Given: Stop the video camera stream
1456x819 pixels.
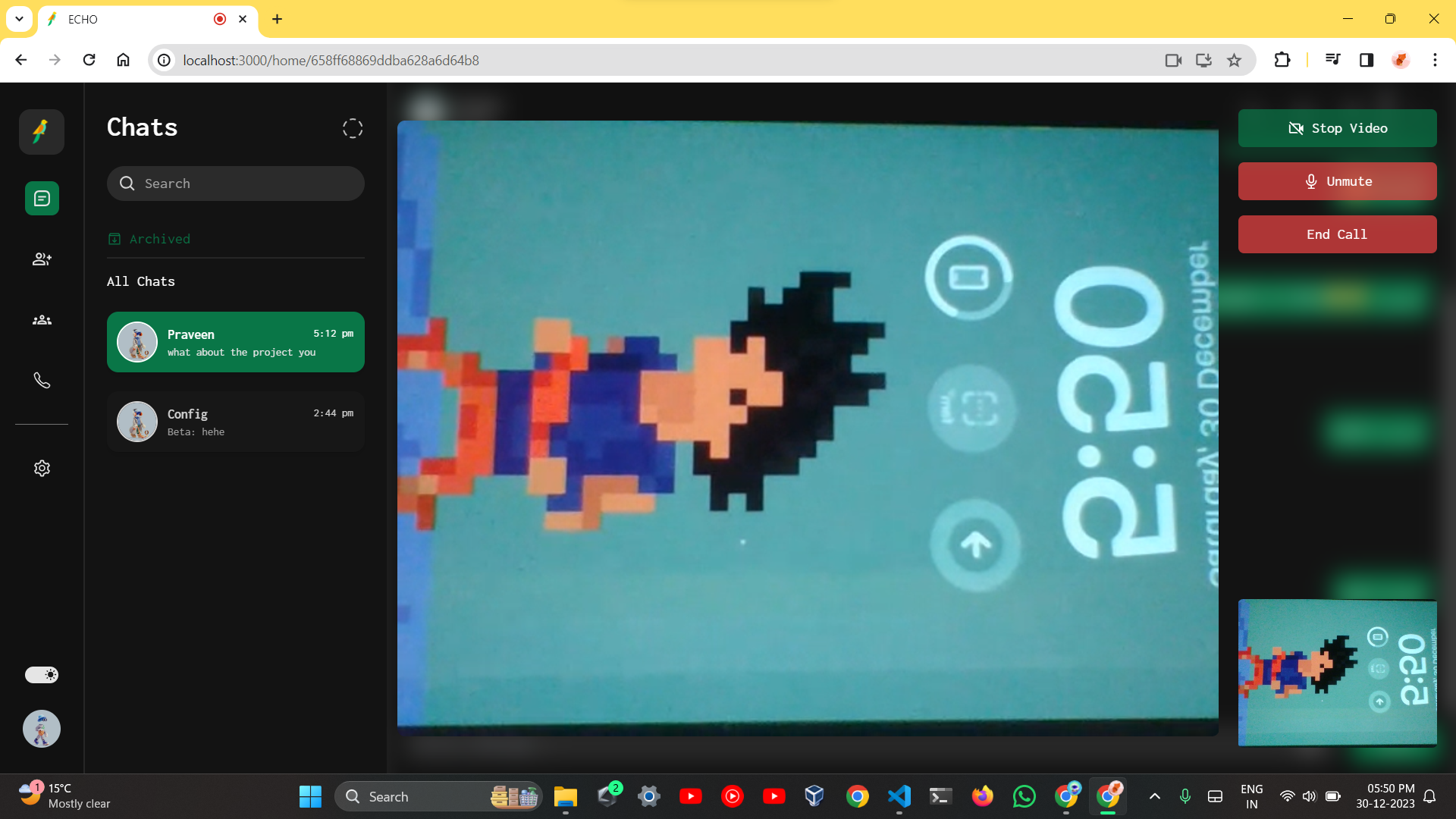Looking at the screenshot, I should [x=1337, y=128].
